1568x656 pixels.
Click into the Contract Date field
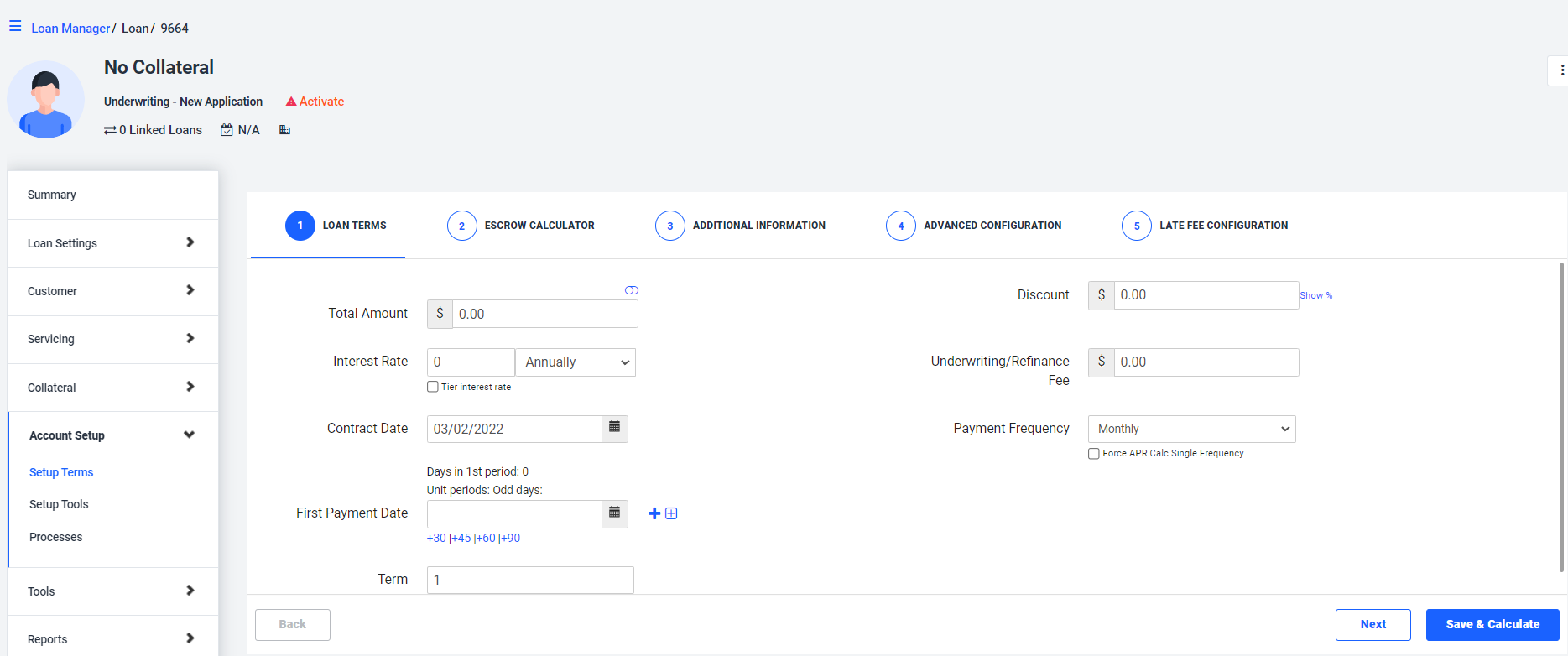(514, 429)
